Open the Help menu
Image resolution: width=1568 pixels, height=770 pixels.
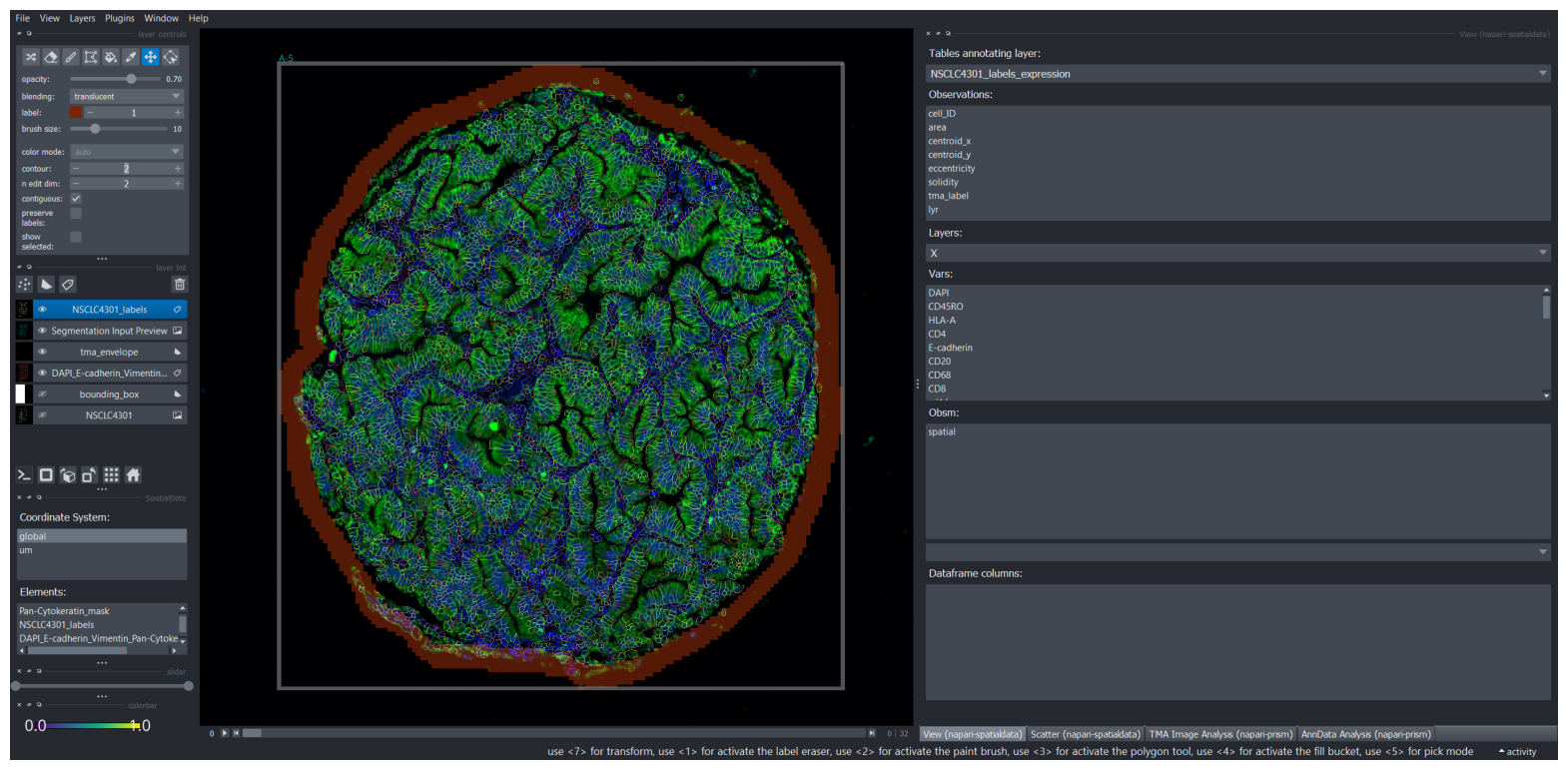(x=199, y=18)
